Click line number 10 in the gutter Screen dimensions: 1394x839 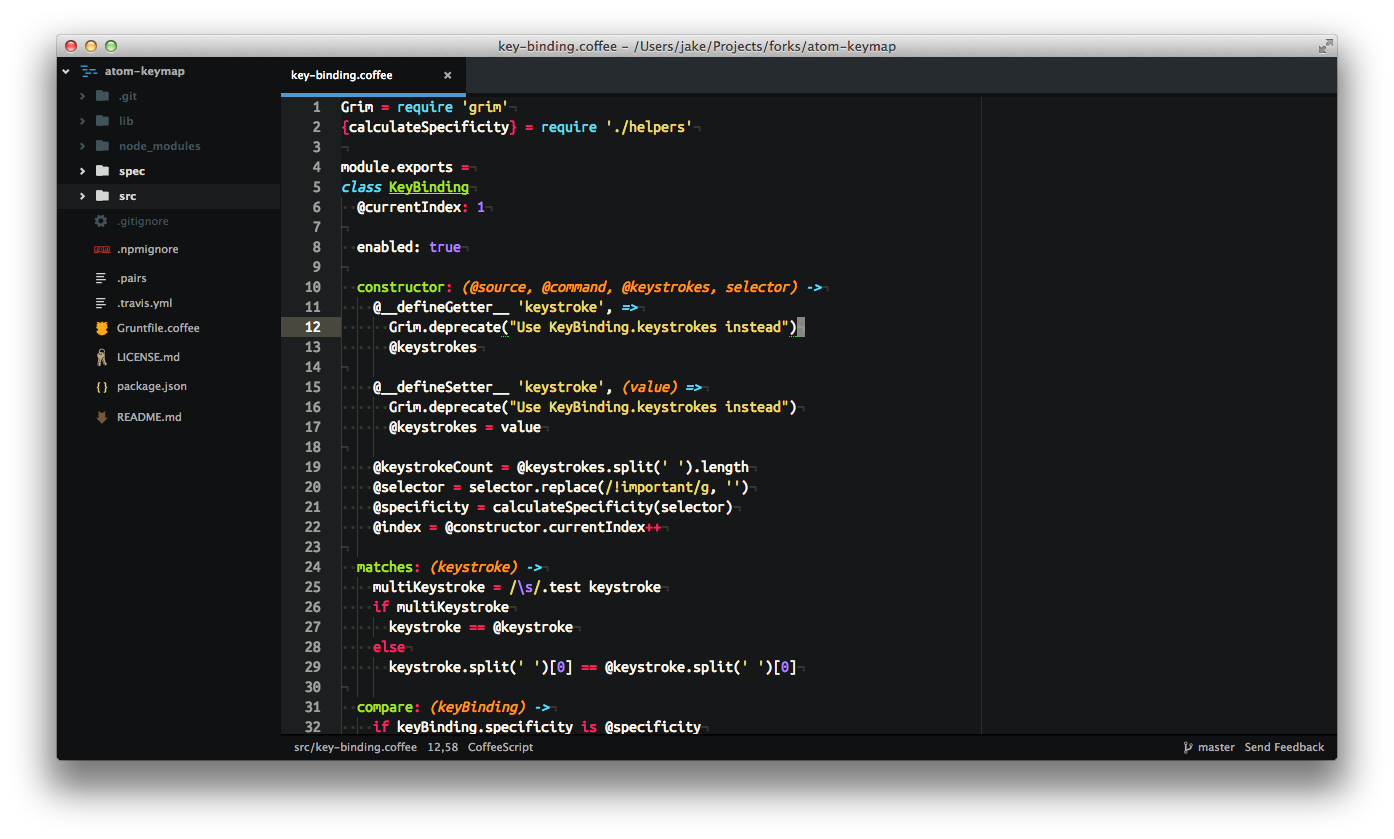point(312,287)
